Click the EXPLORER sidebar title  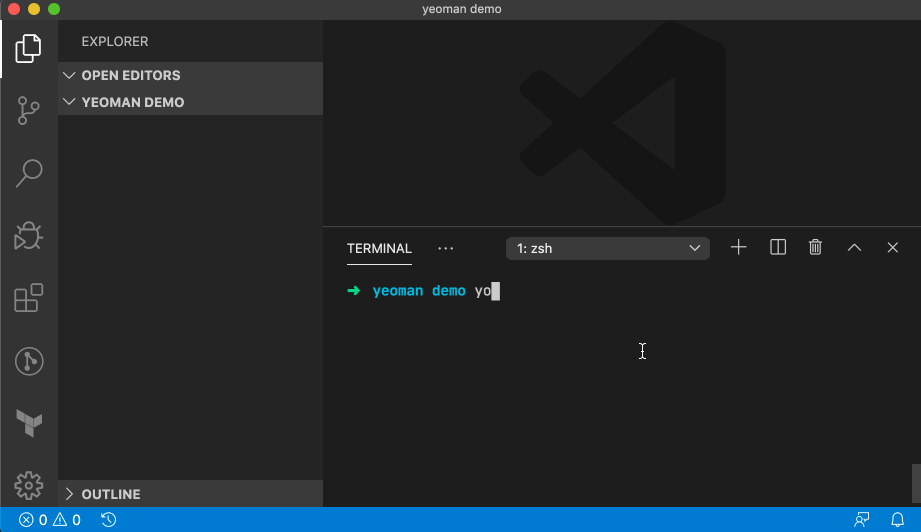tap(115, 42)
